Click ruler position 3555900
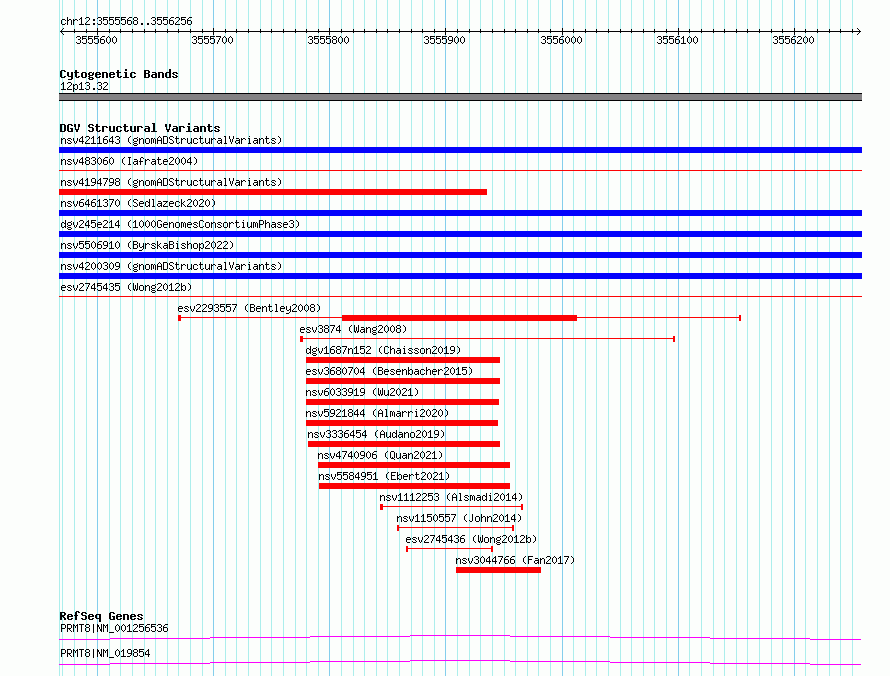Viewport: 890px width, 676px height. tap(444, 40)
